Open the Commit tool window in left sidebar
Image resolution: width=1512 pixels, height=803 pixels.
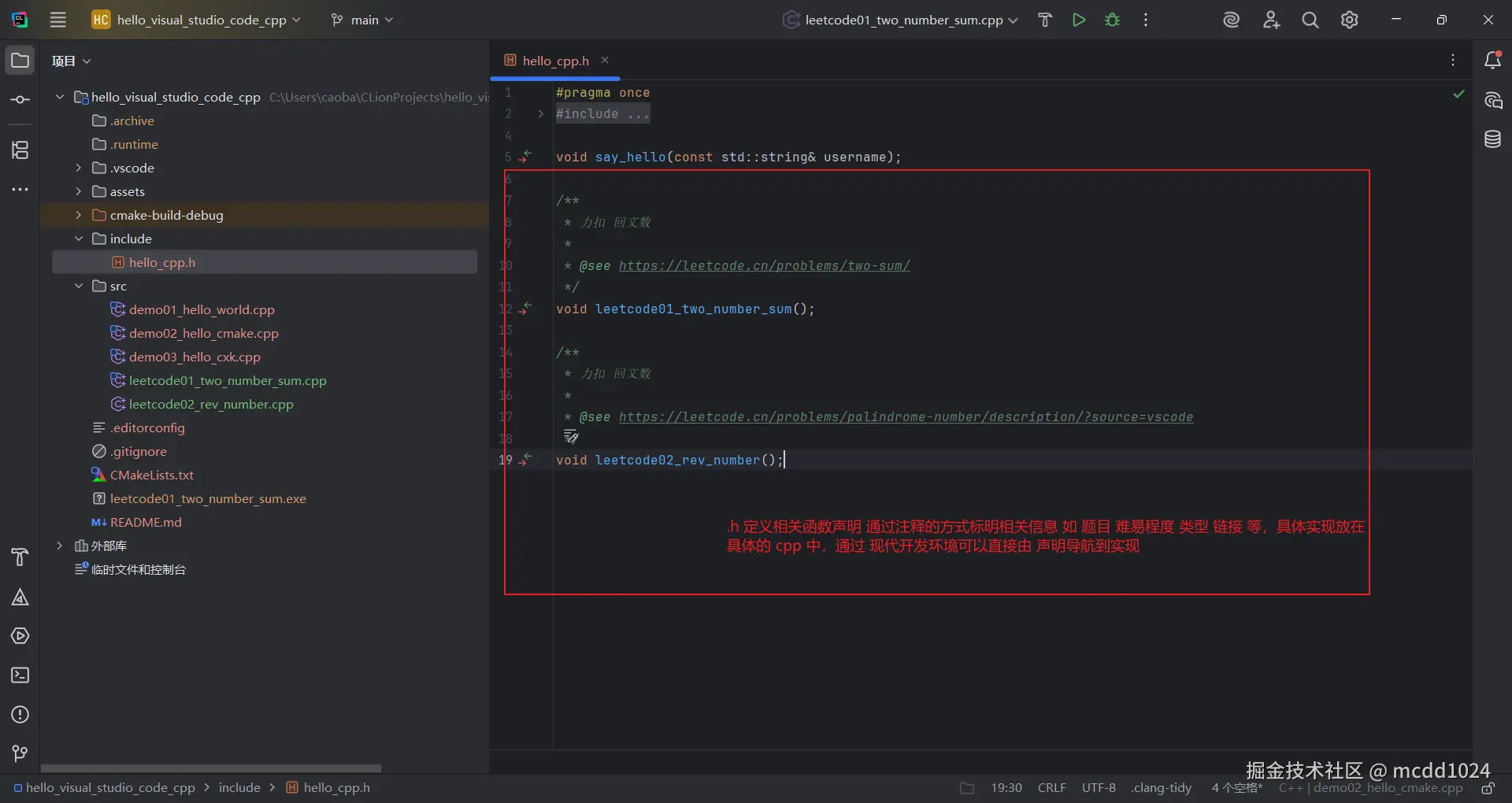[x=20, y=100]
